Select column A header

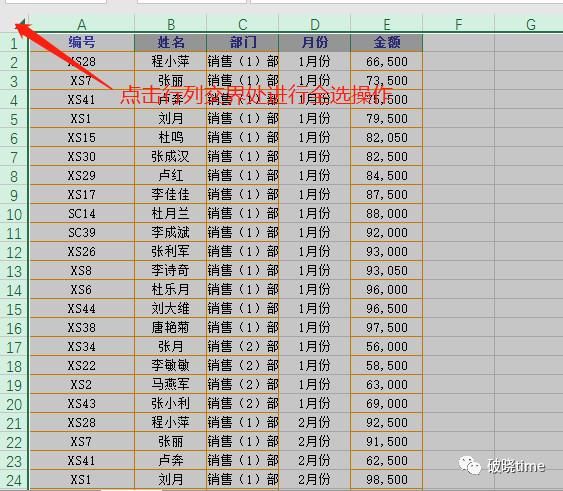82,24
